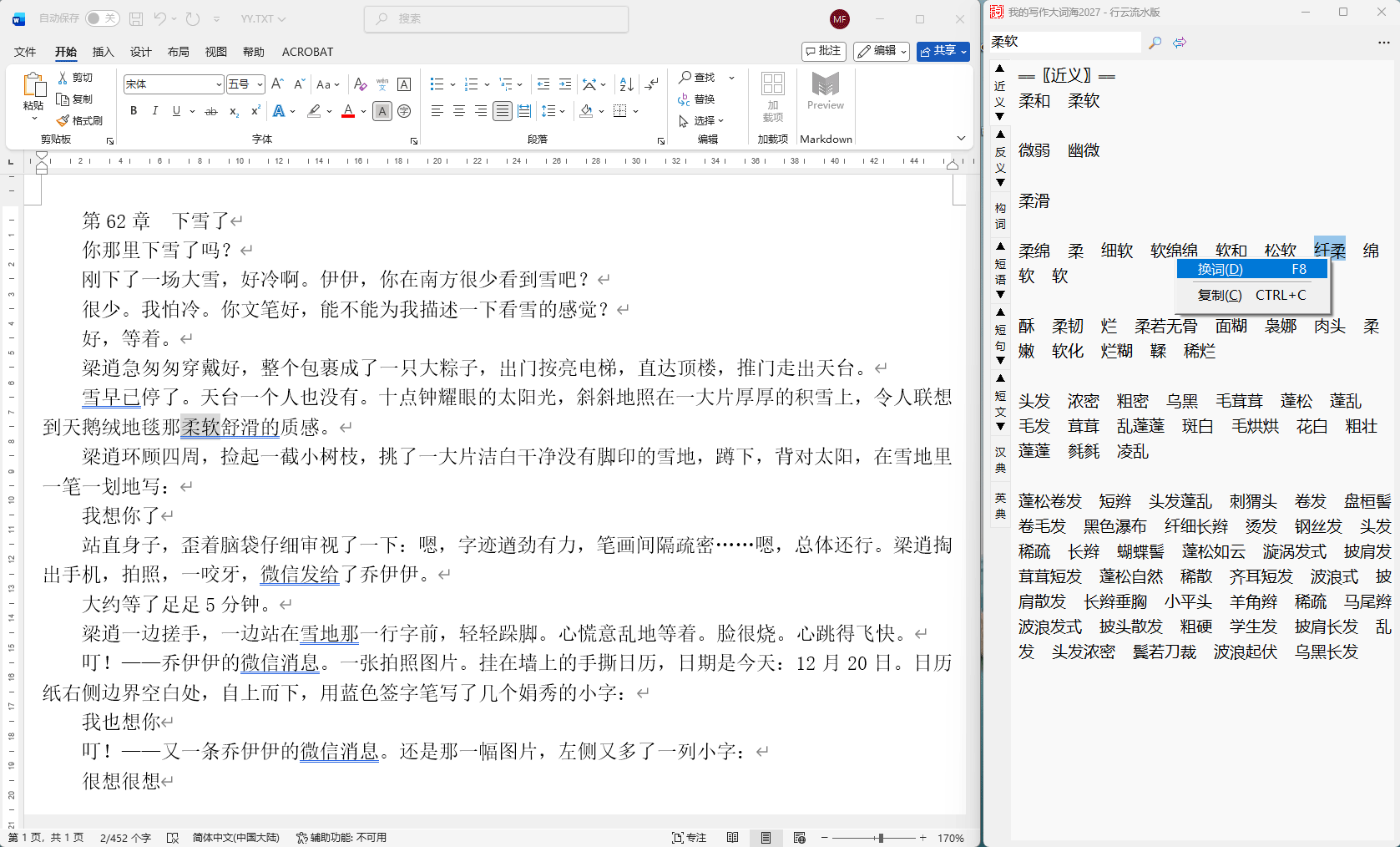
Task: Click the zoom slider handle in status bar
Action: [880, 838]
